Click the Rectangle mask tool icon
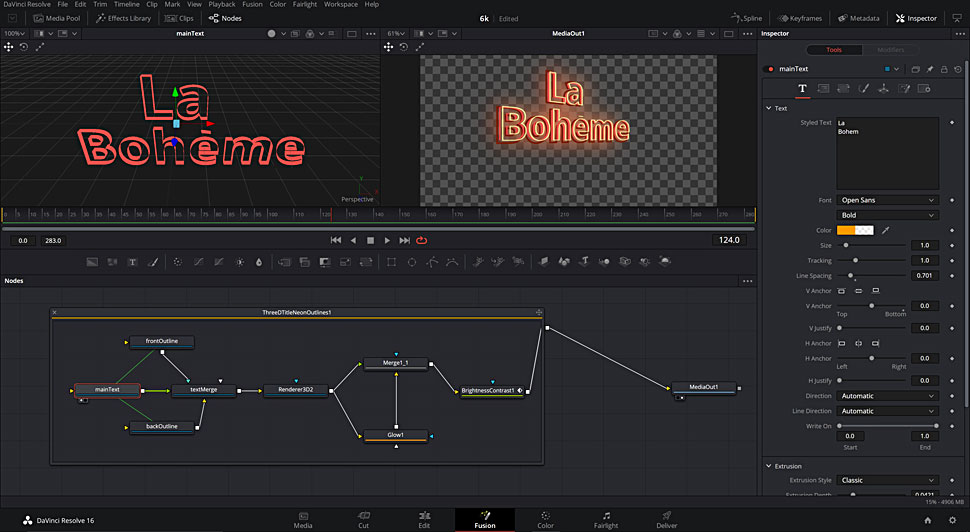970x532 pixels. pos(392,262)
